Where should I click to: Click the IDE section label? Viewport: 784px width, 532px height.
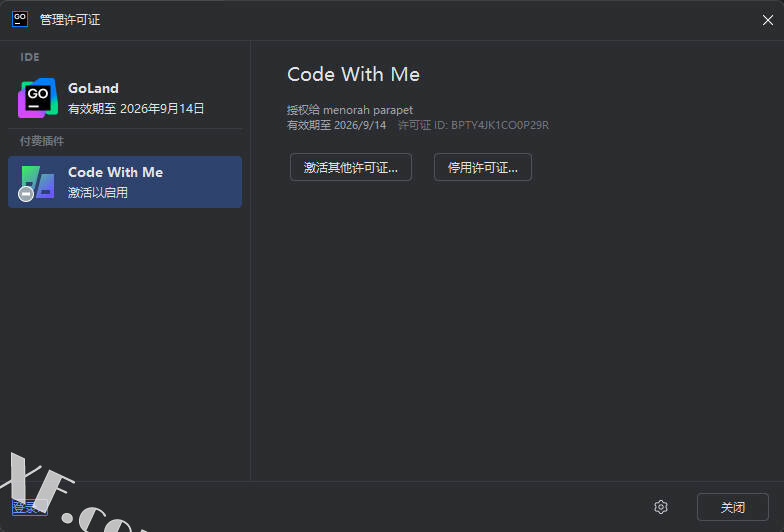[x=30, y=57]
